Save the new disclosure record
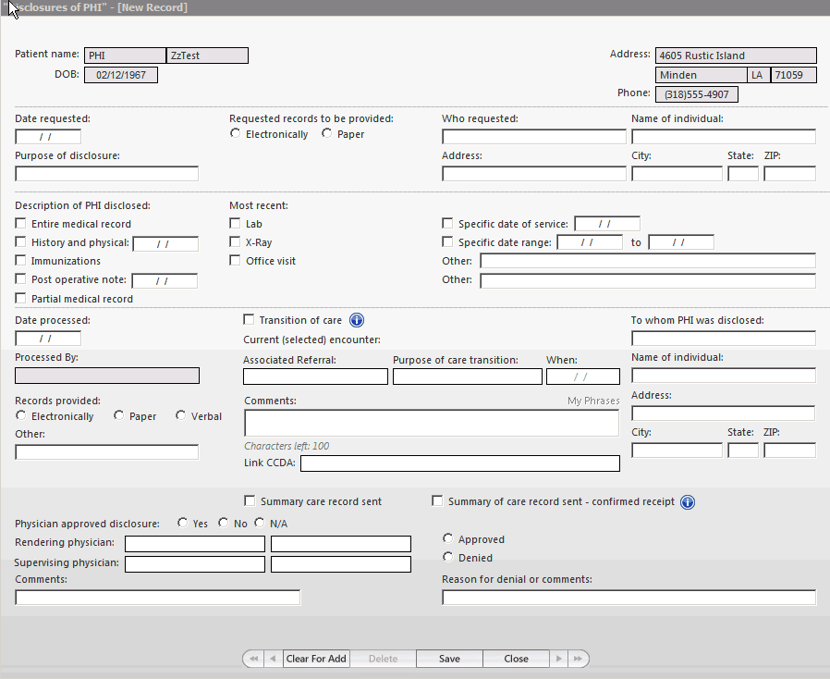830x679 pixels. 448,659
